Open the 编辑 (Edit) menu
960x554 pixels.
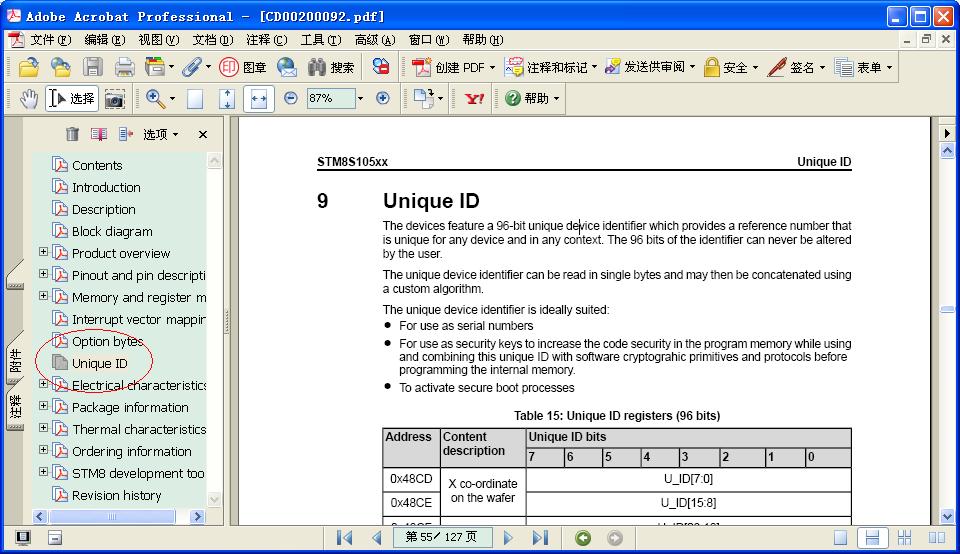click(x=104, y=40)
